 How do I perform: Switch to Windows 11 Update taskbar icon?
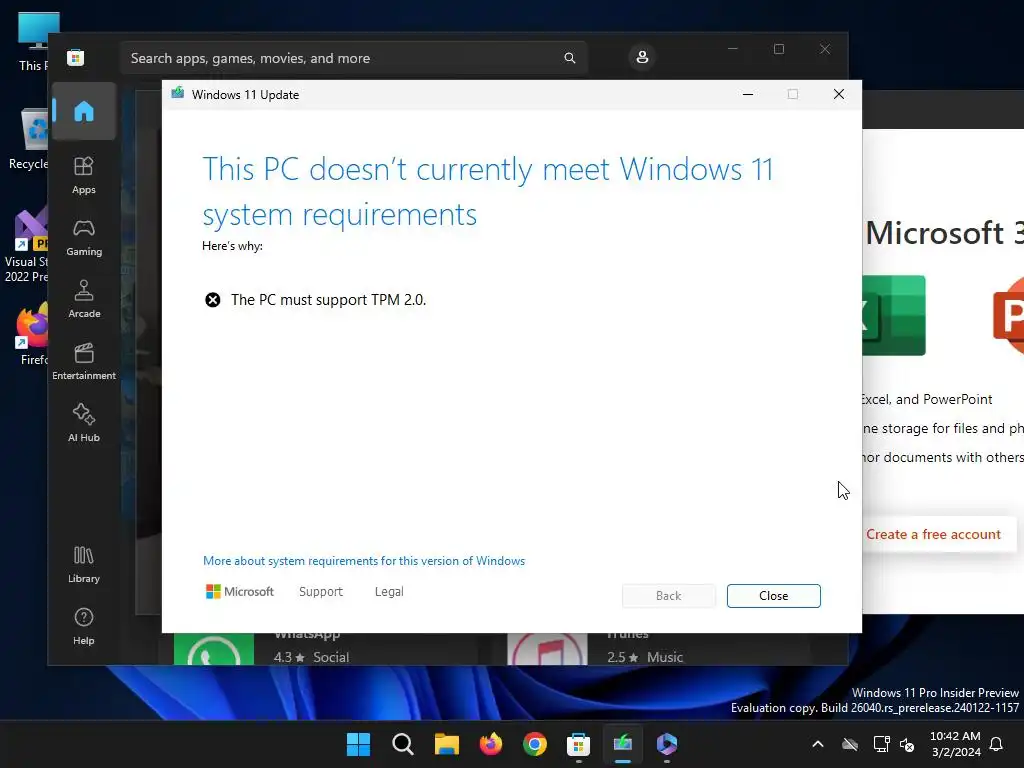(623, 744)
